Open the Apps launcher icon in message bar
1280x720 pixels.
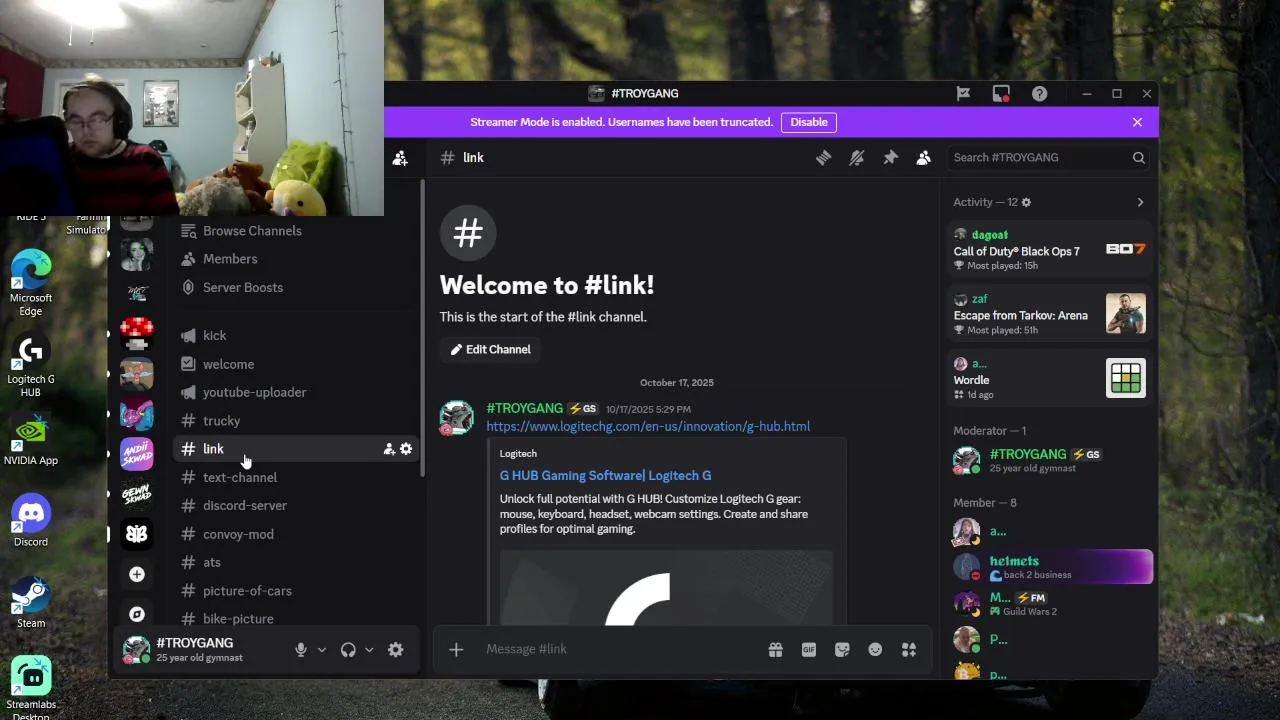click(x=909, y=650)
